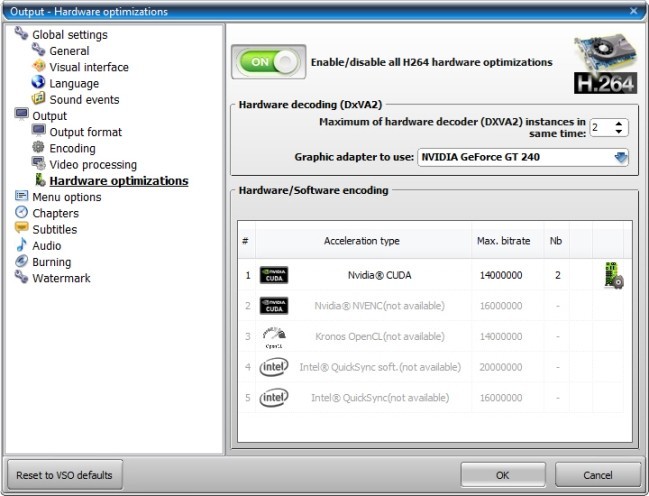Select Encoding in the settings tree

pos(72,148)
